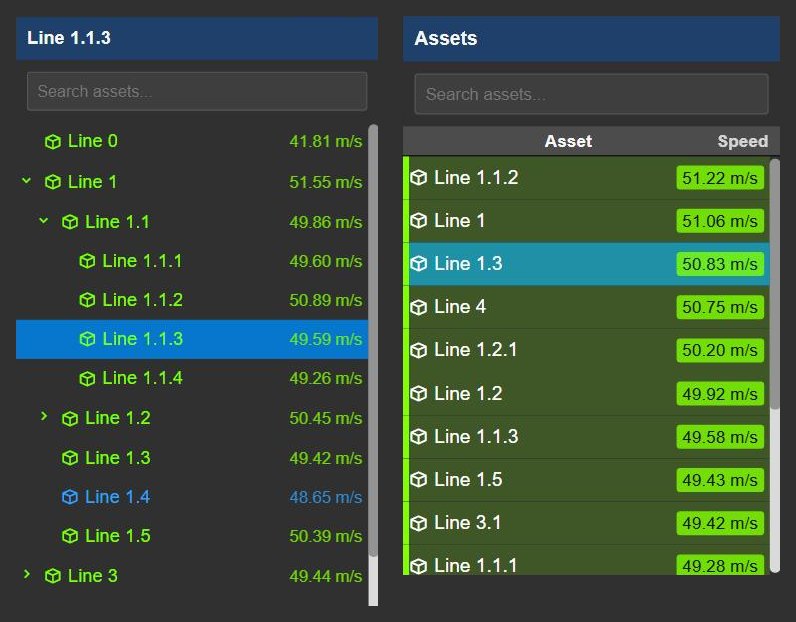Click the cube icon next to Line 3 in tree
The height and width of the screenshot is (622, 796).
pos(53,576)
